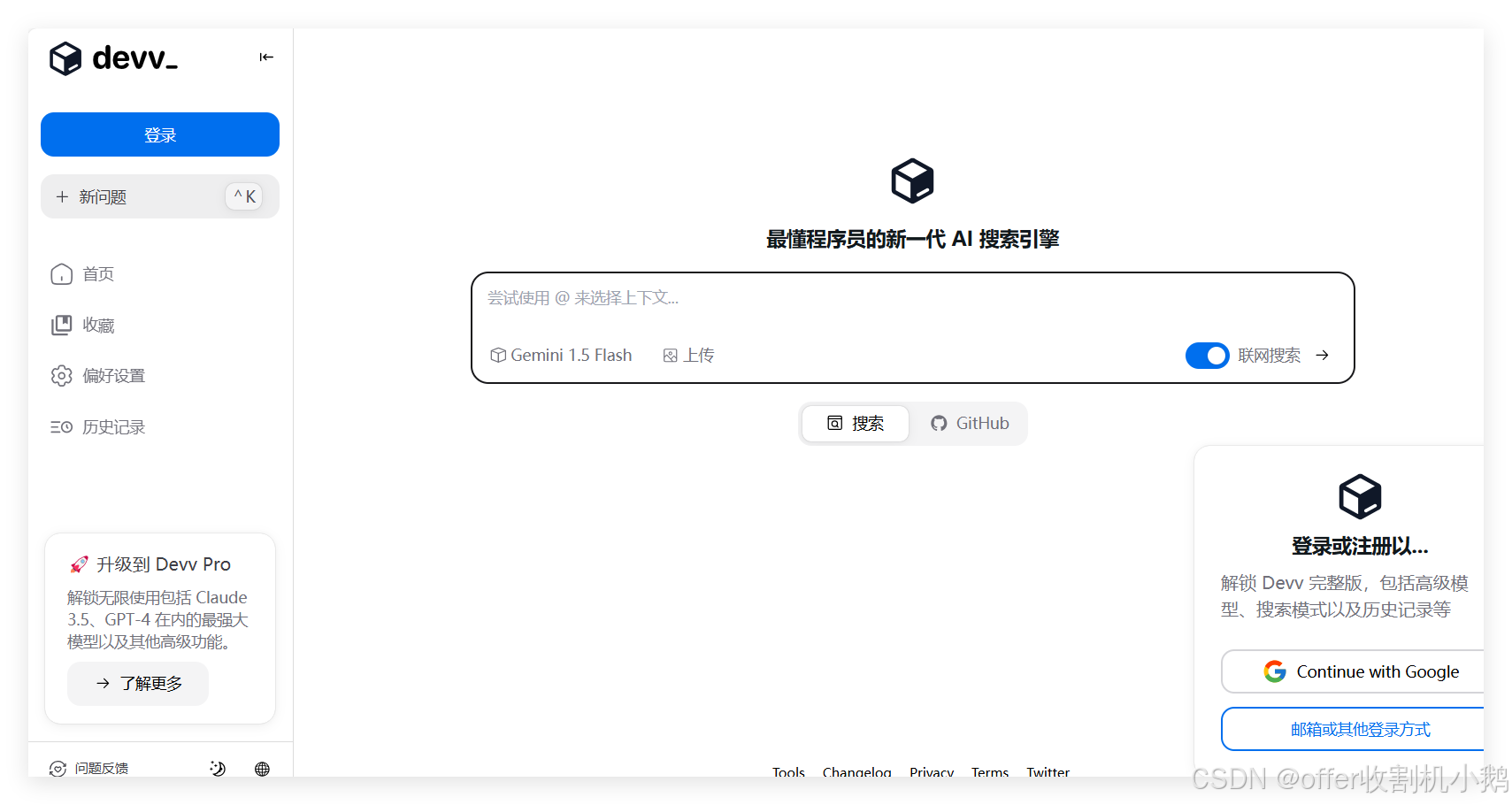Toggle dark mode moon icon
The image size is (1512, 805).
coord(218,768)
